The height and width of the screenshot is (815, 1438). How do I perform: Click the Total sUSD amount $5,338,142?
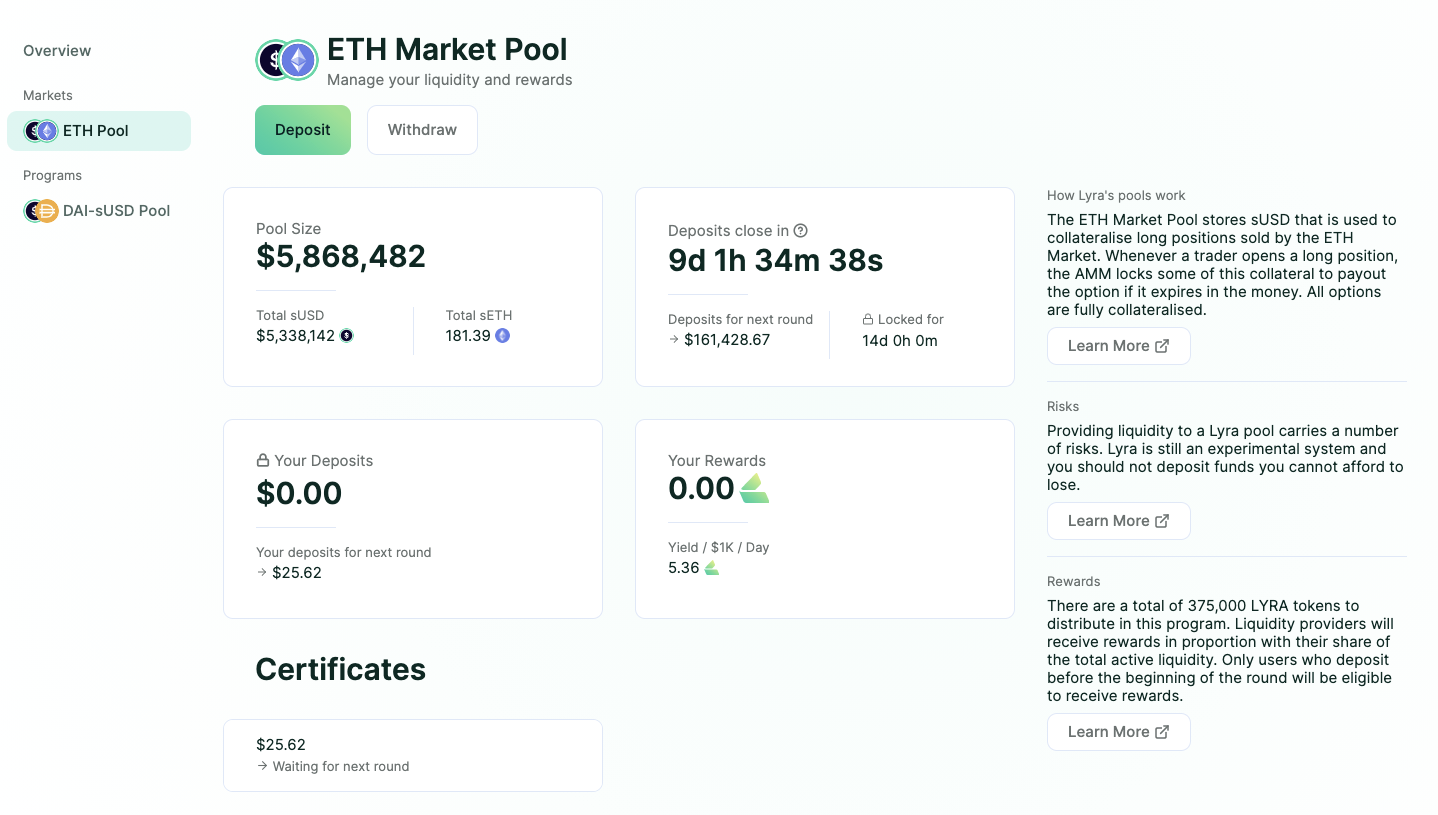(x=296, y=336)
